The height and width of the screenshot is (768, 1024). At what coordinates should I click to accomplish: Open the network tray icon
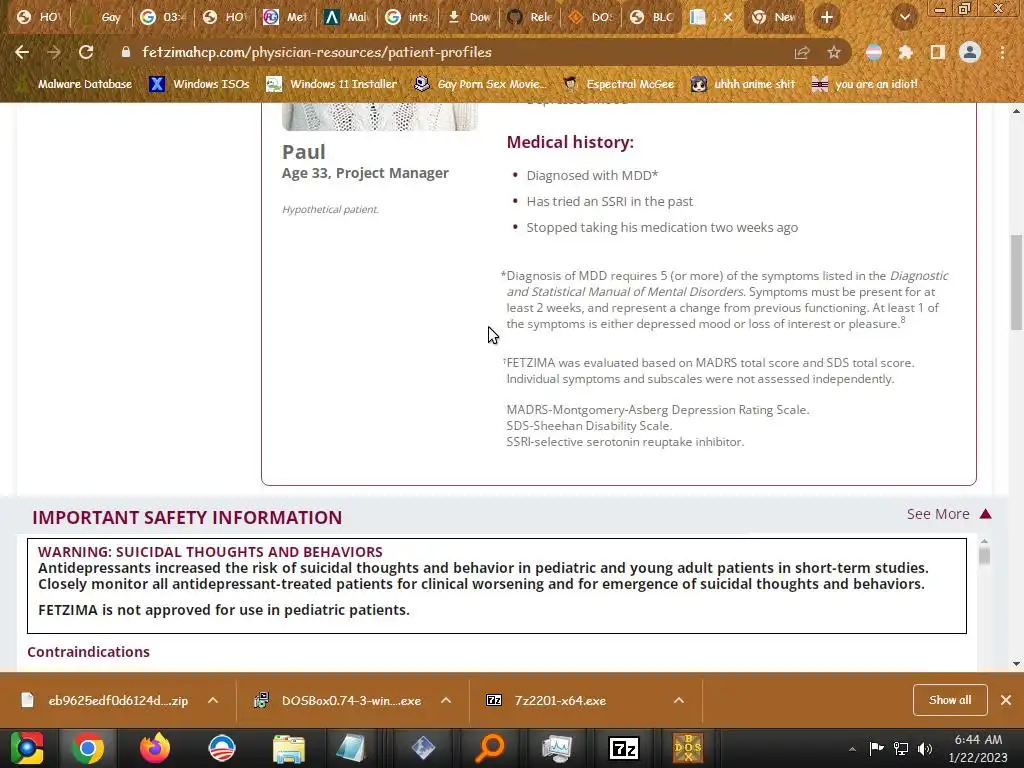tap(901, 748)
